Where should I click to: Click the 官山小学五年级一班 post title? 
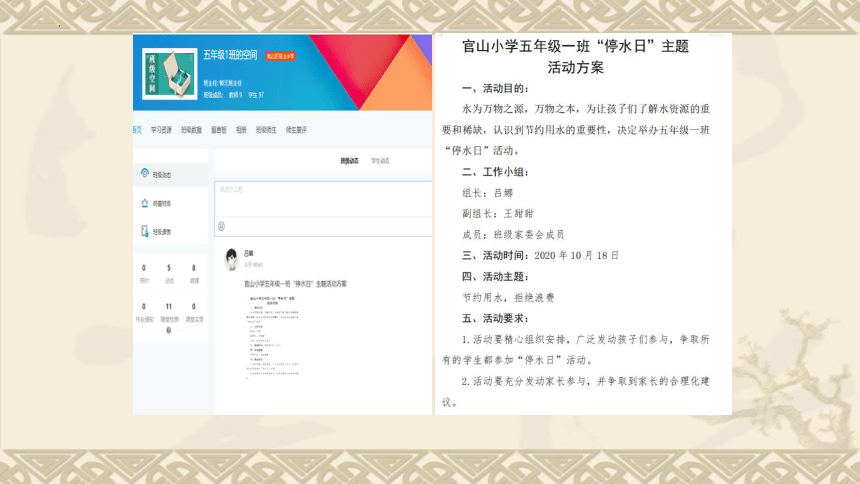tap(295, 284)
